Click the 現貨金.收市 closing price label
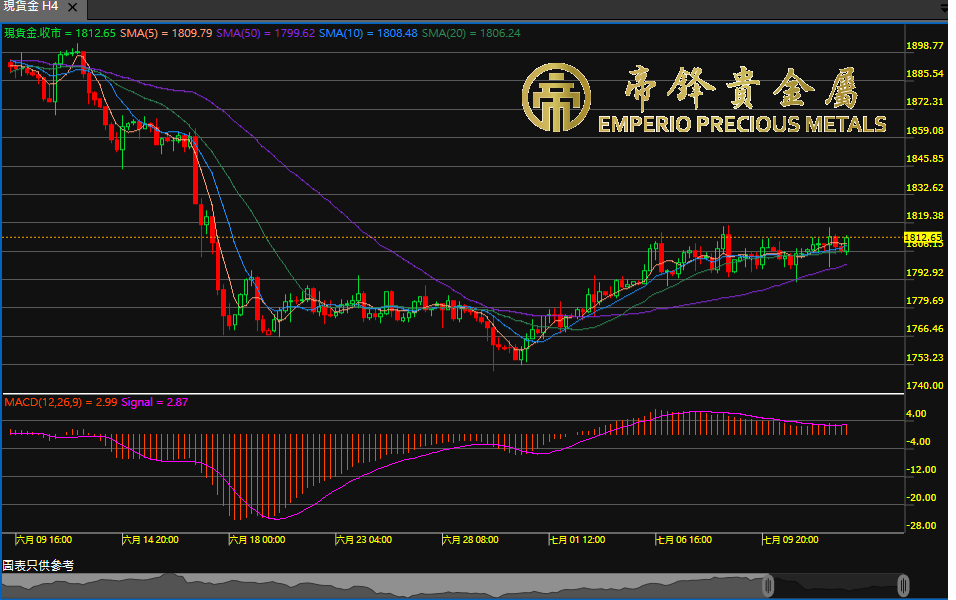 tap(60, 33)
